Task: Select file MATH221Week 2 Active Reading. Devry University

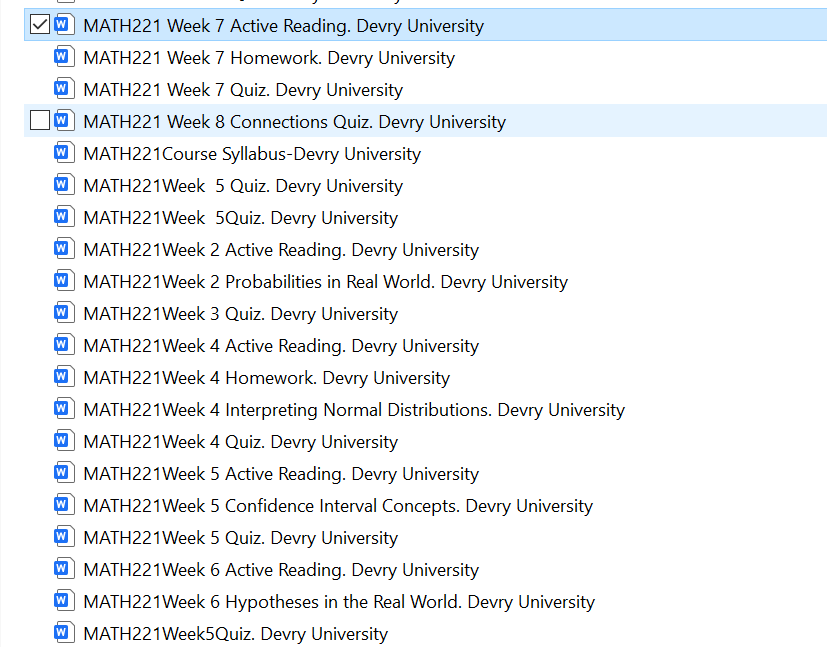Action: pyautogui.click(x=281, y=250)
